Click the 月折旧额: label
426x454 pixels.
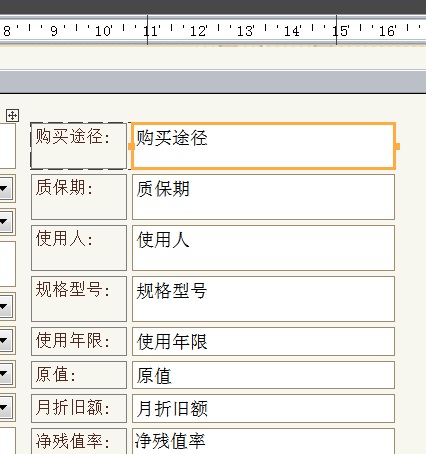79,408
